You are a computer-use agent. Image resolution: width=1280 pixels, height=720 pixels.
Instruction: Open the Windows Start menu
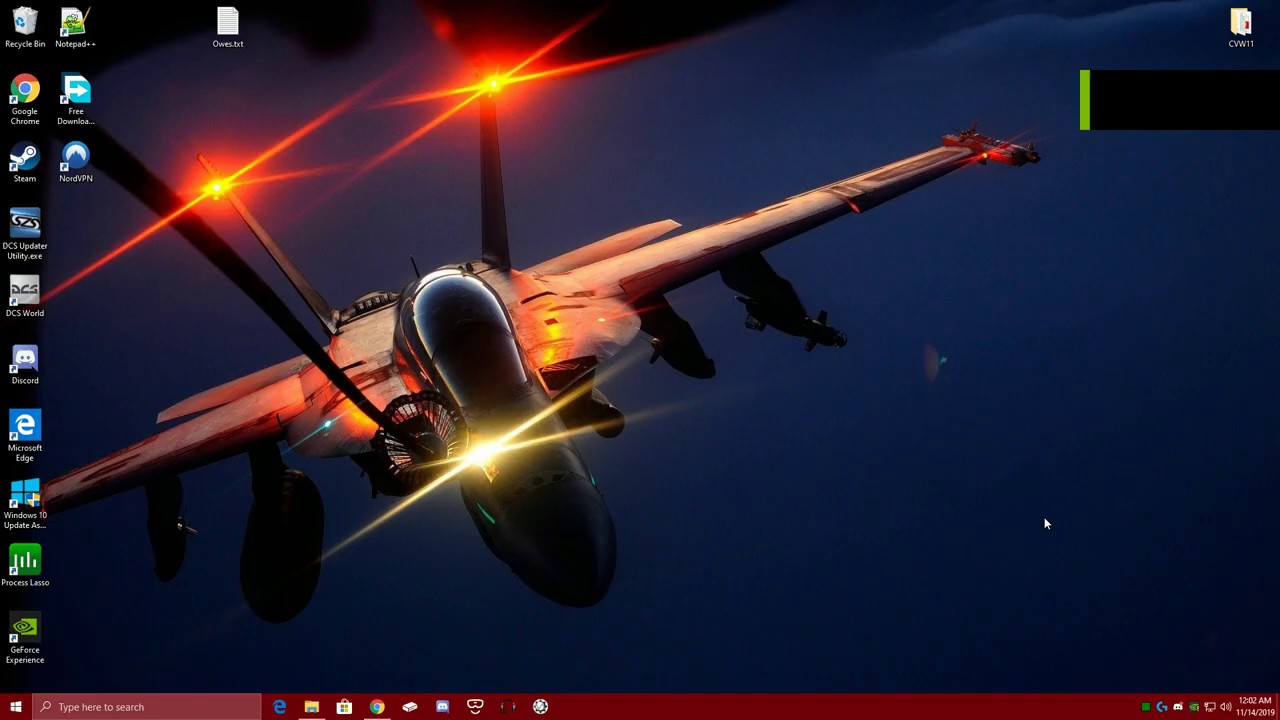tap(15, 707)
